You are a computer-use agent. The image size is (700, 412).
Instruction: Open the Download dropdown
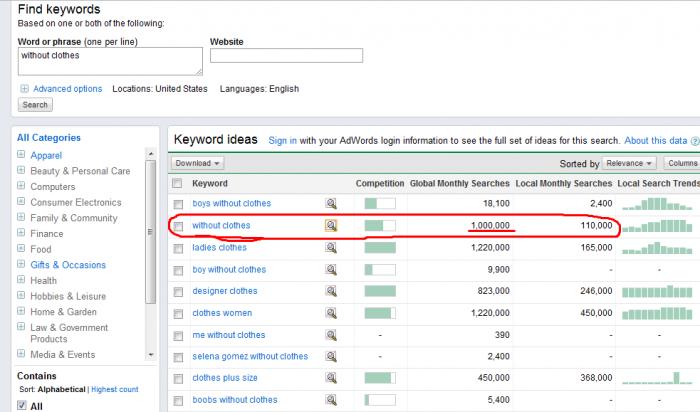pos(198,163)
